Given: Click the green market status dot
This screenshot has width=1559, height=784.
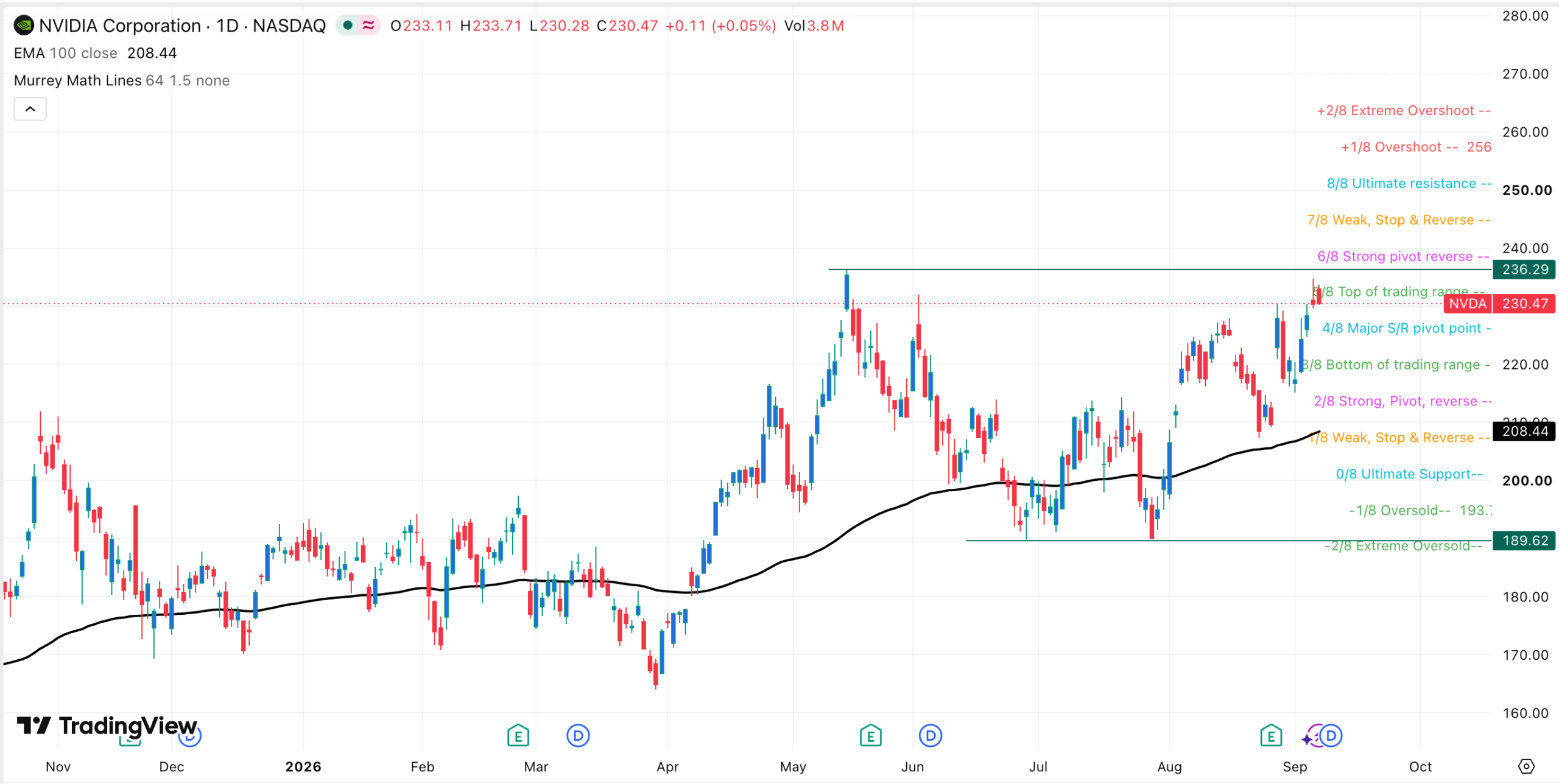Looking at the screenshot, I should (x=348, y=26).
